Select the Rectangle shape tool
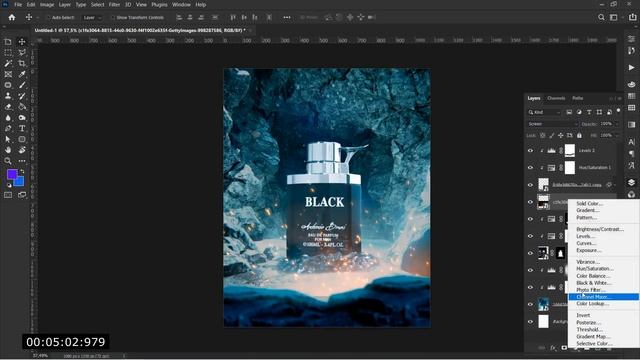Viewport: 640px width, 360px height. pyautogui.click(x=22, y=139)
